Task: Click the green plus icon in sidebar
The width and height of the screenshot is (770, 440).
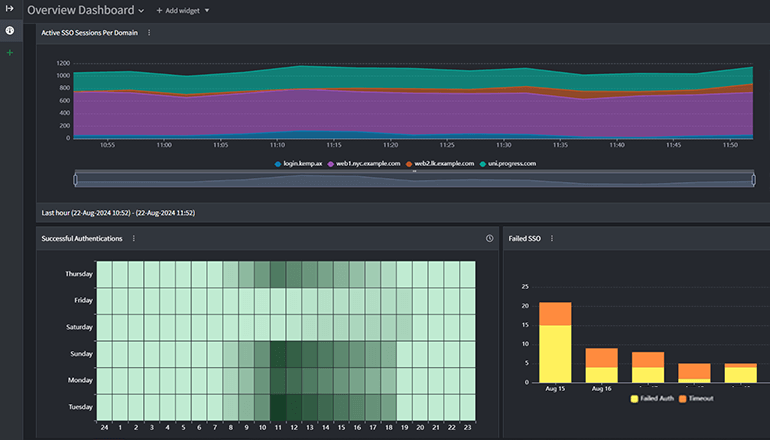Action: [10, 52]
